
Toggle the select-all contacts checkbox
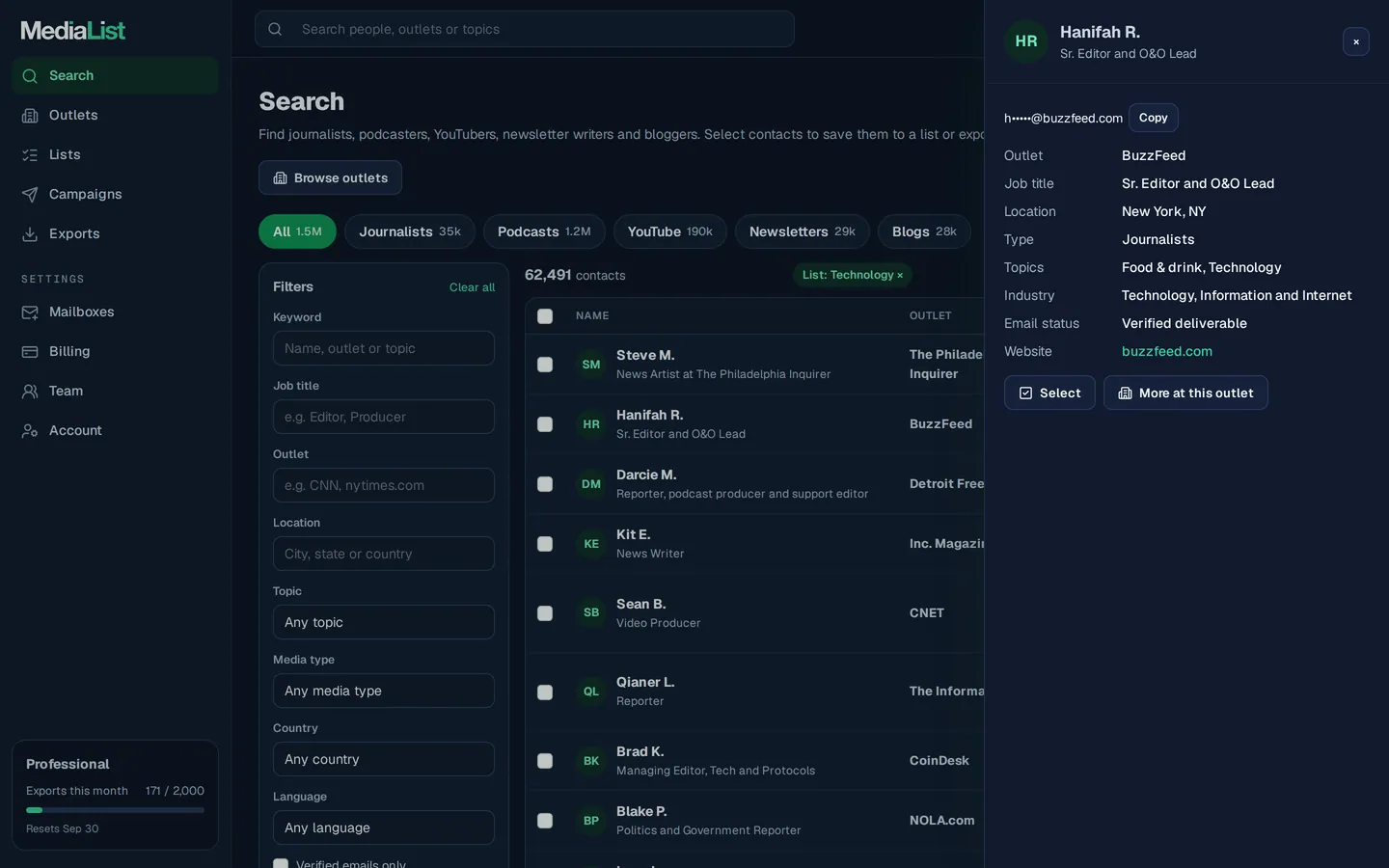545,316
